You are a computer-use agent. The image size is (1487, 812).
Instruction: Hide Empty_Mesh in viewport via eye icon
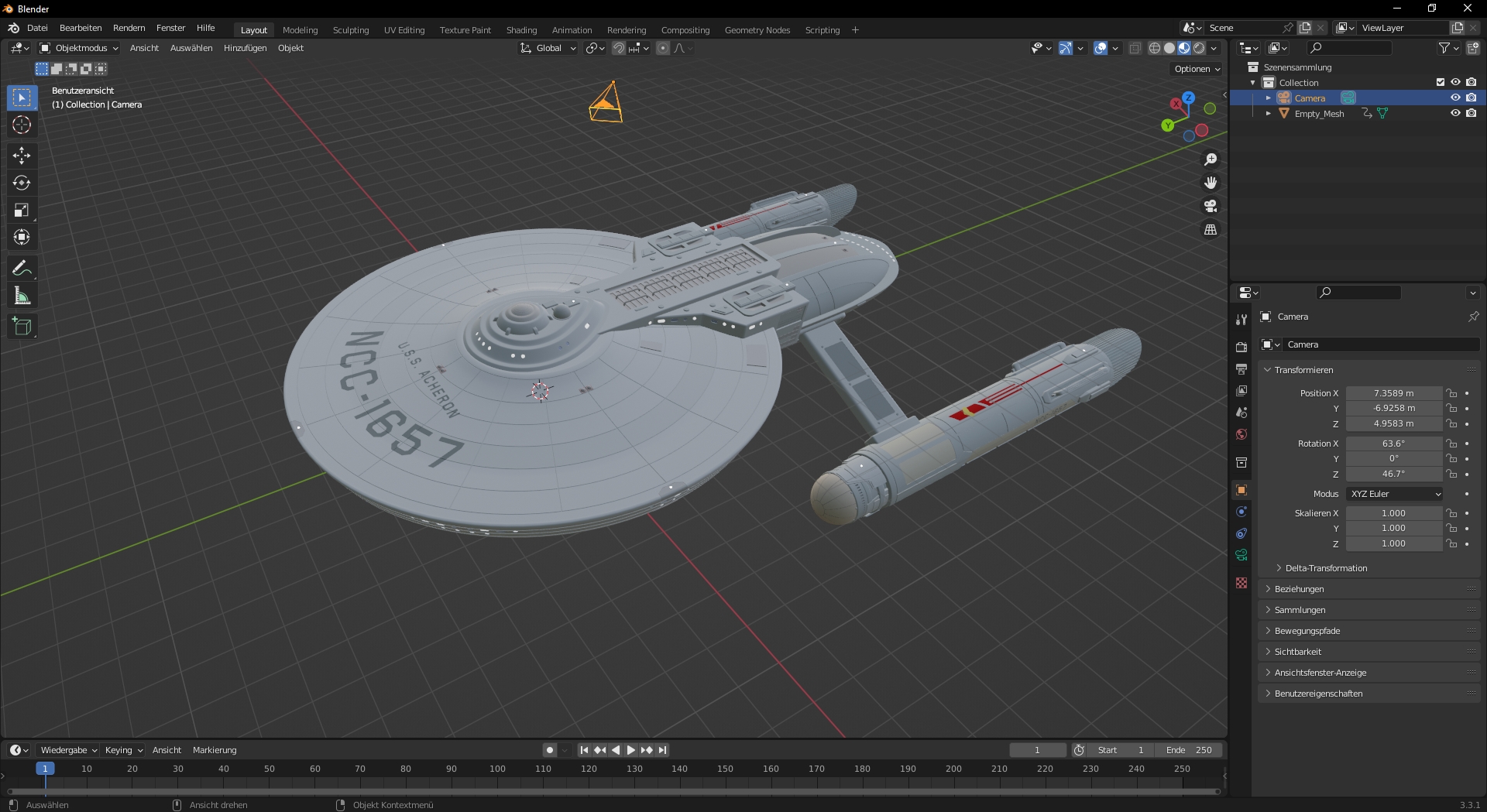tap(1455, 113)
